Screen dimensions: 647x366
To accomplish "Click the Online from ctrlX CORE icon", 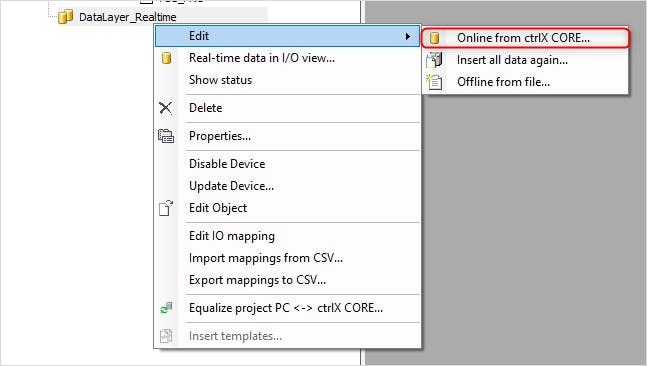I will 434,38.
